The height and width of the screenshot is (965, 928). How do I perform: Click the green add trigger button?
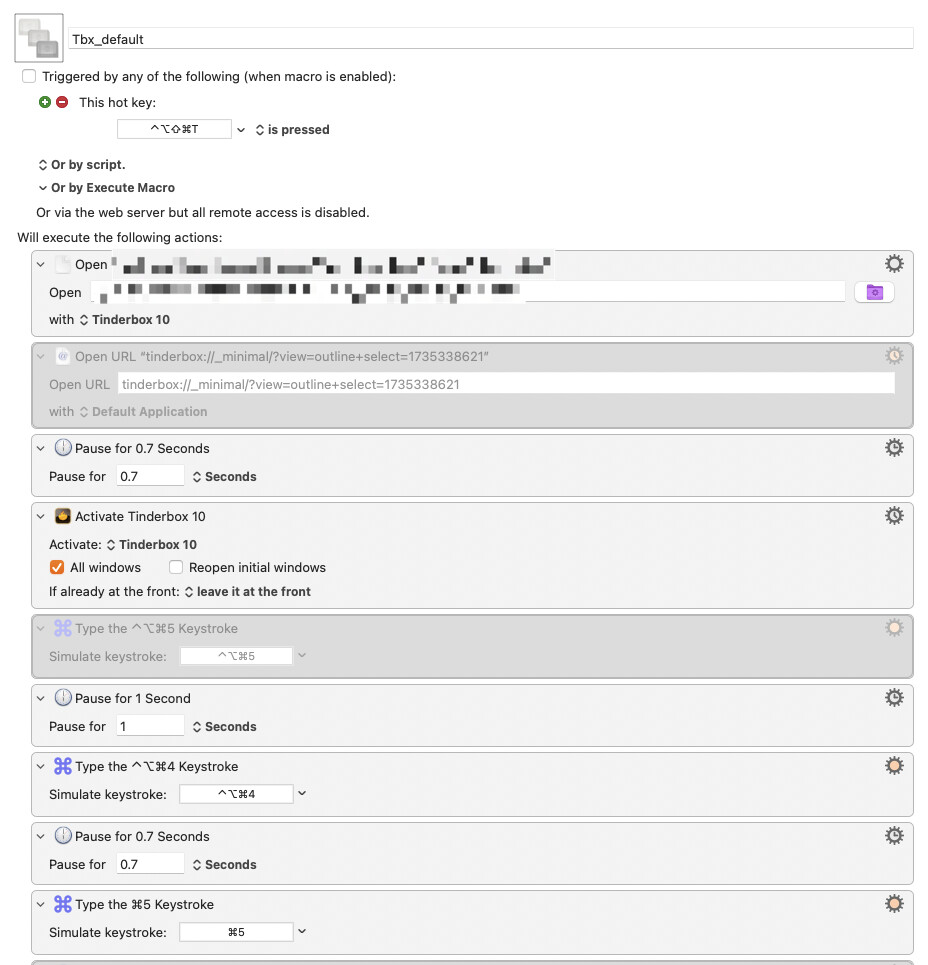coord(45,102)
